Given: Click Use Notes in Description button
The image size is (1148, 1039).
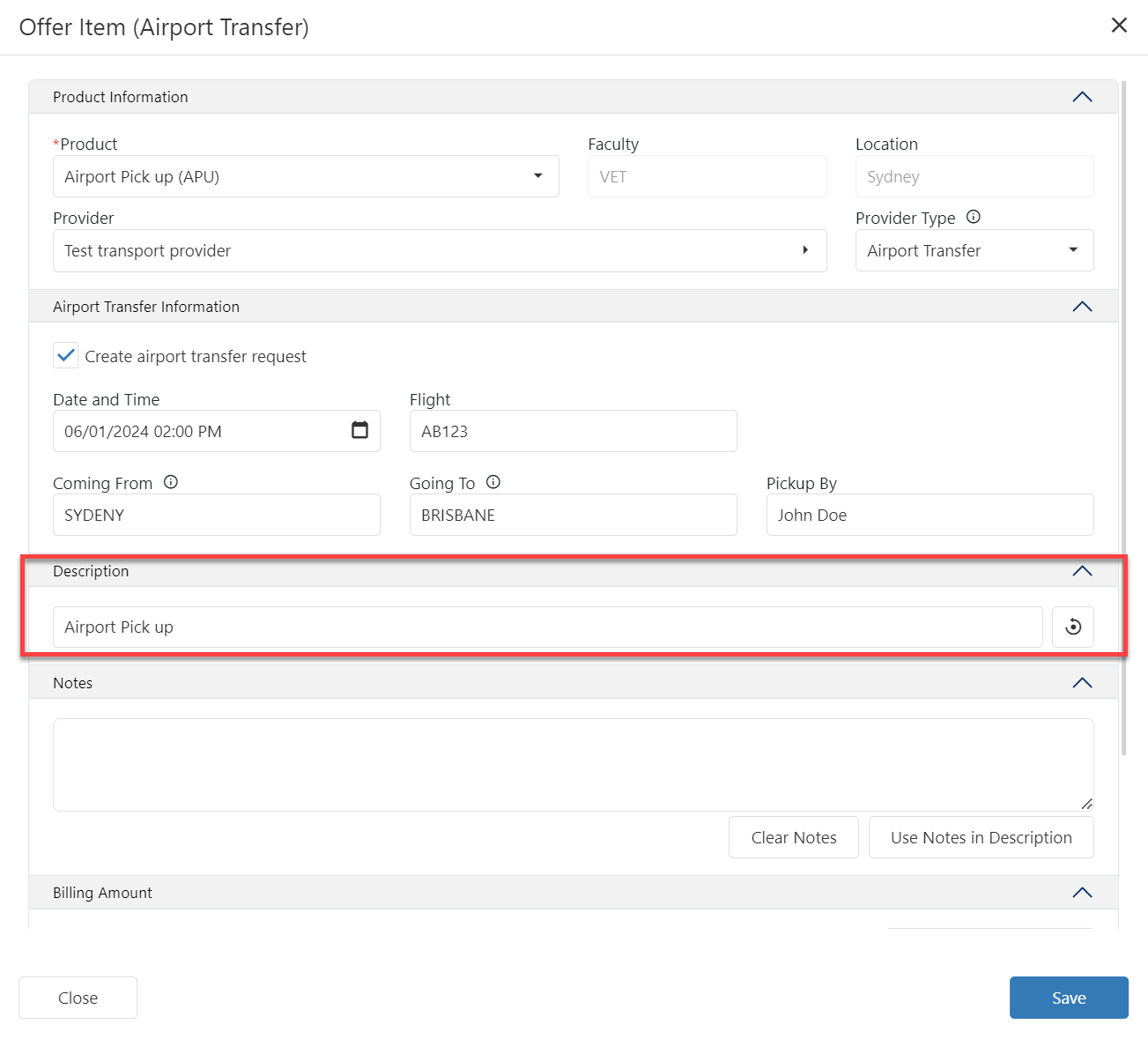Looking at the screenshot, I should [981, 837].
